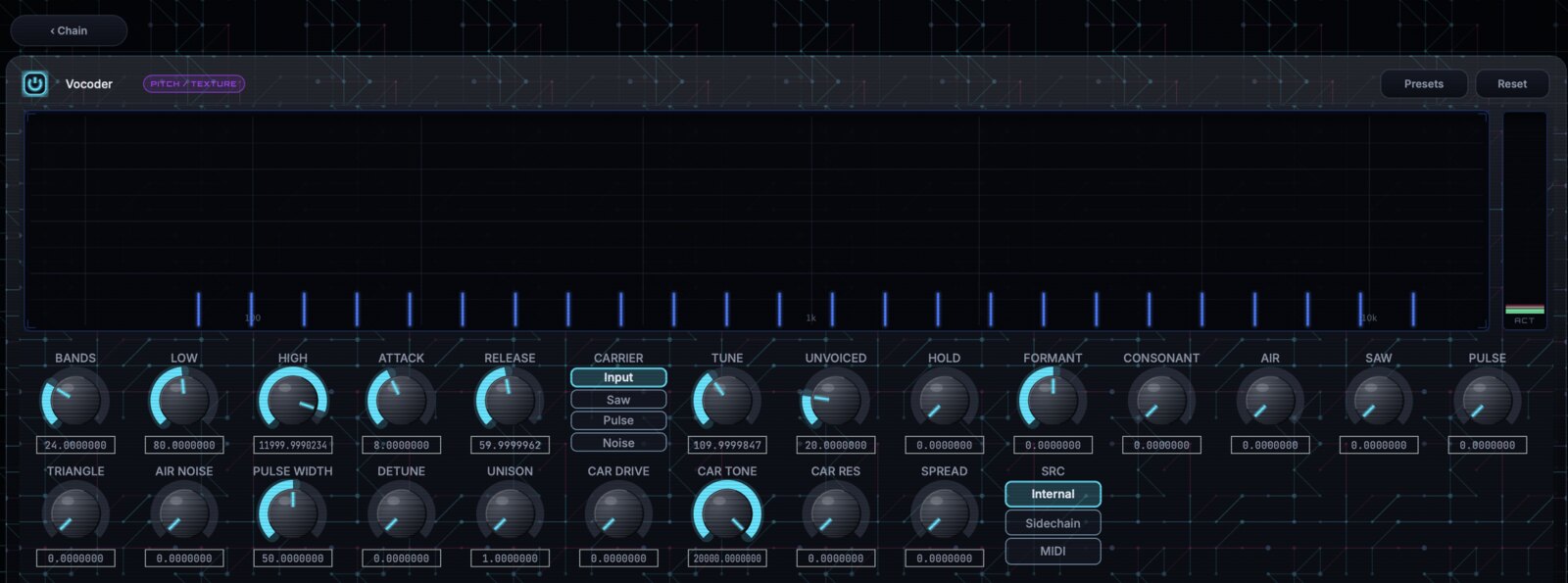Click the AIR knob
Viewport: 1568px width, 583px height.
point(1270,401)
